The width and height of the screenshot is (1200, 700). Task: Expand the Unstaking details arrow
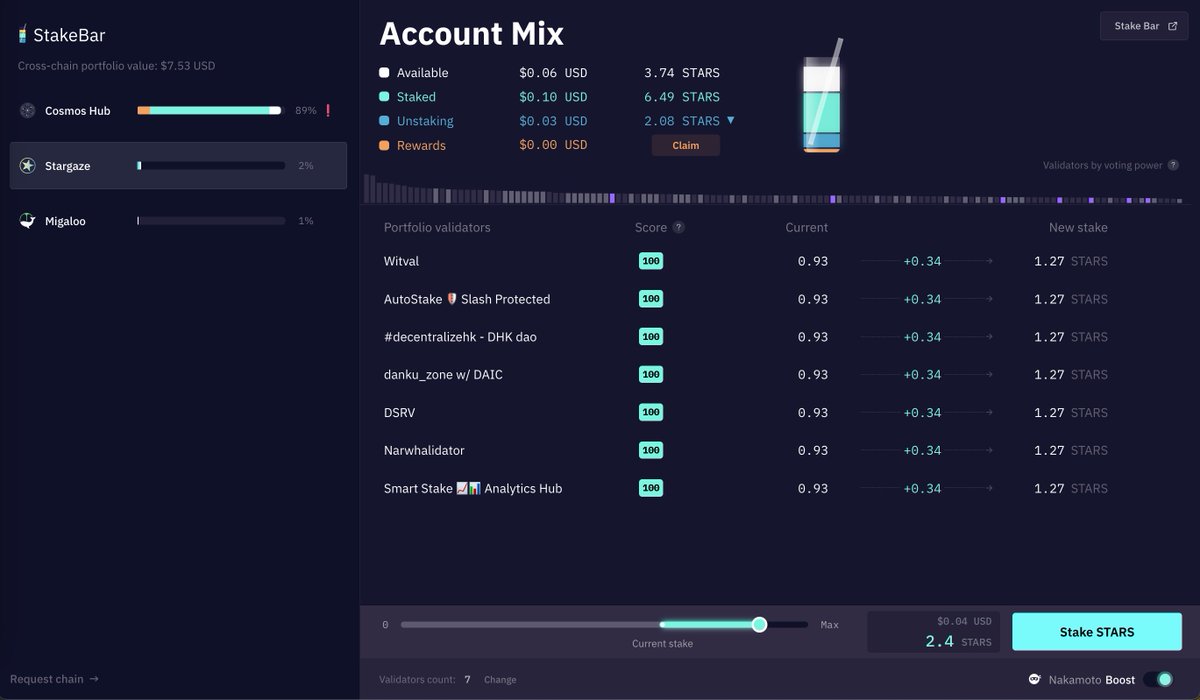(x=731, y=120)
